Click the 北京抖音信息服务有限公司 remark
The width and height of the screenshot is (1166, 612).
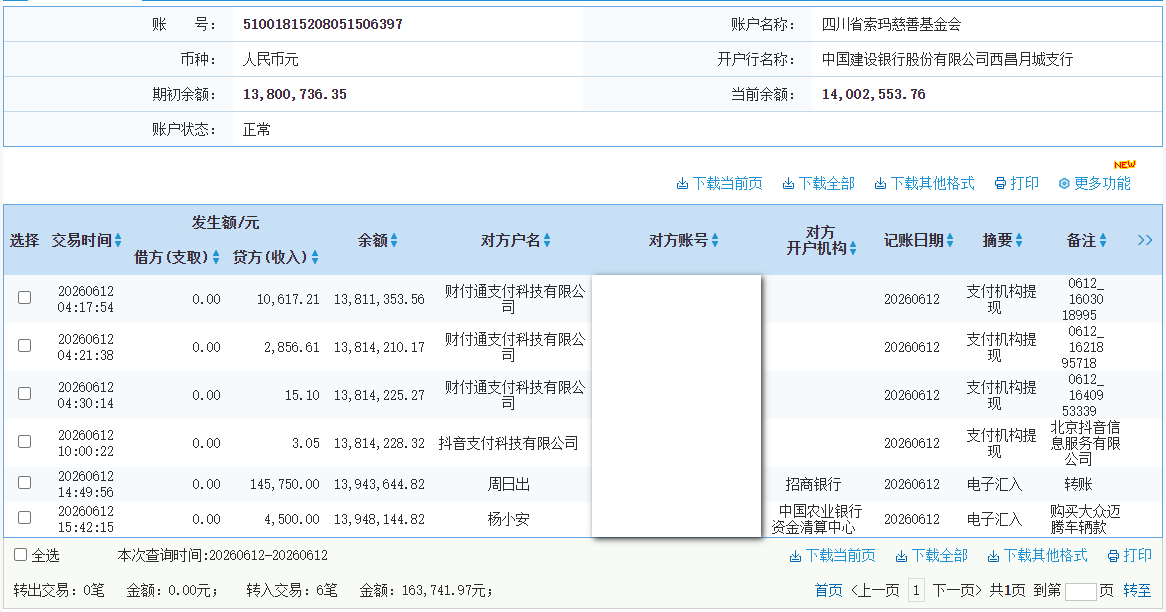pyautogui.click(x=1085, y=443)
